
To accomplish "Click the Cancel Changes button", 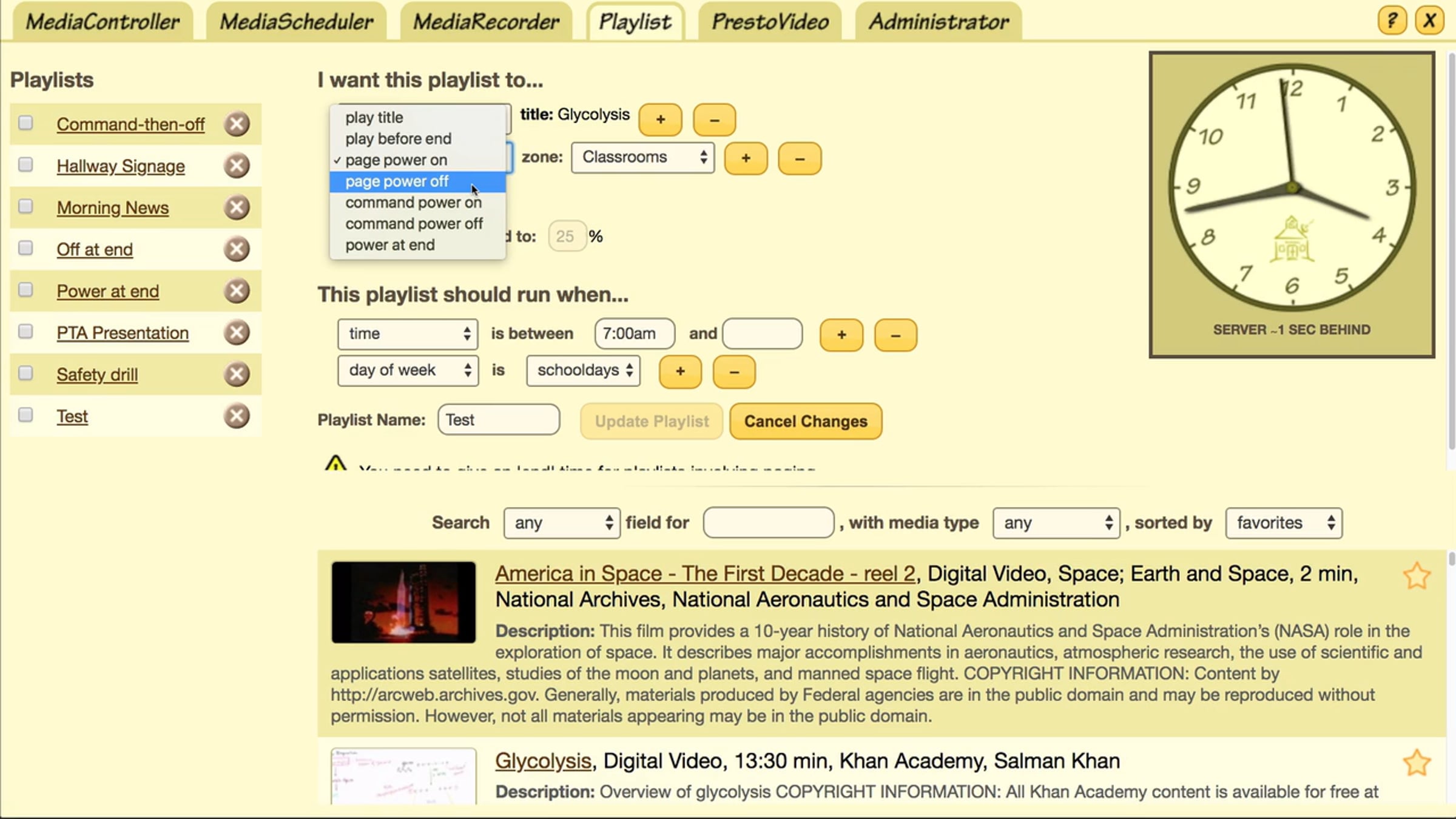I will [x=805, y=422].
